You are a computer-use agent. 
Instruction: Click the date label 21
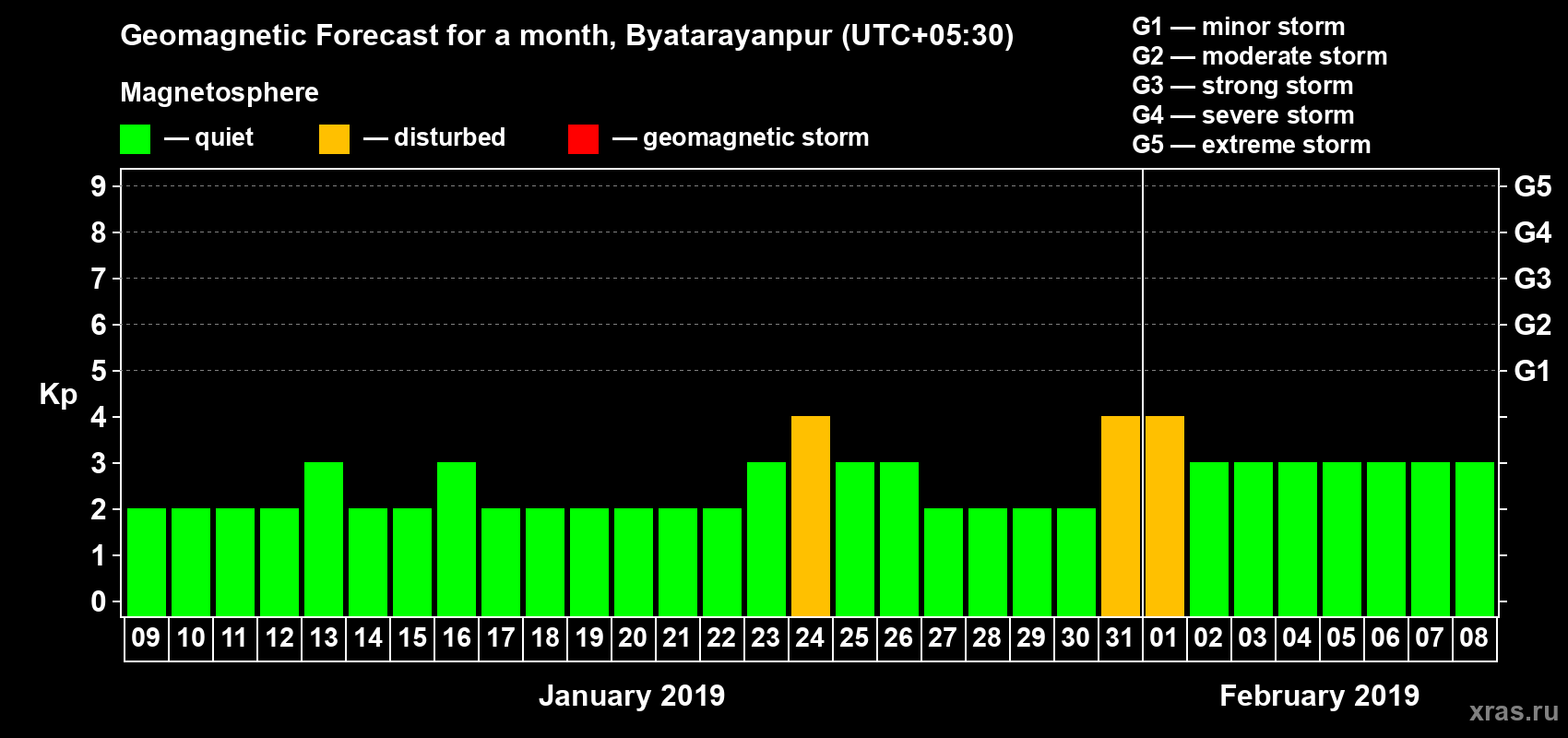click(677, 637)
